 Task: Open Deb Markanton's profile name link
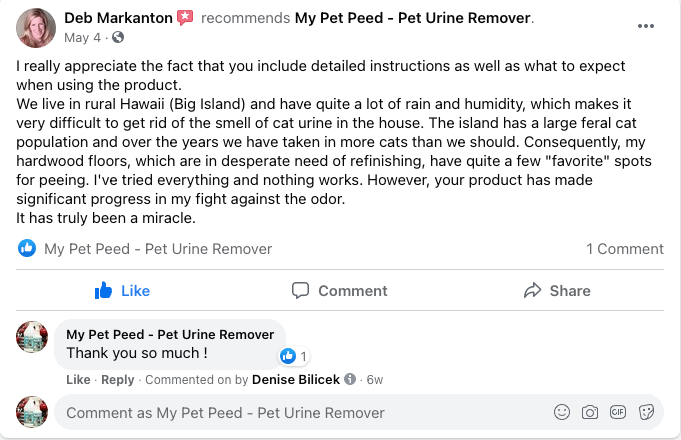(118, 18)
